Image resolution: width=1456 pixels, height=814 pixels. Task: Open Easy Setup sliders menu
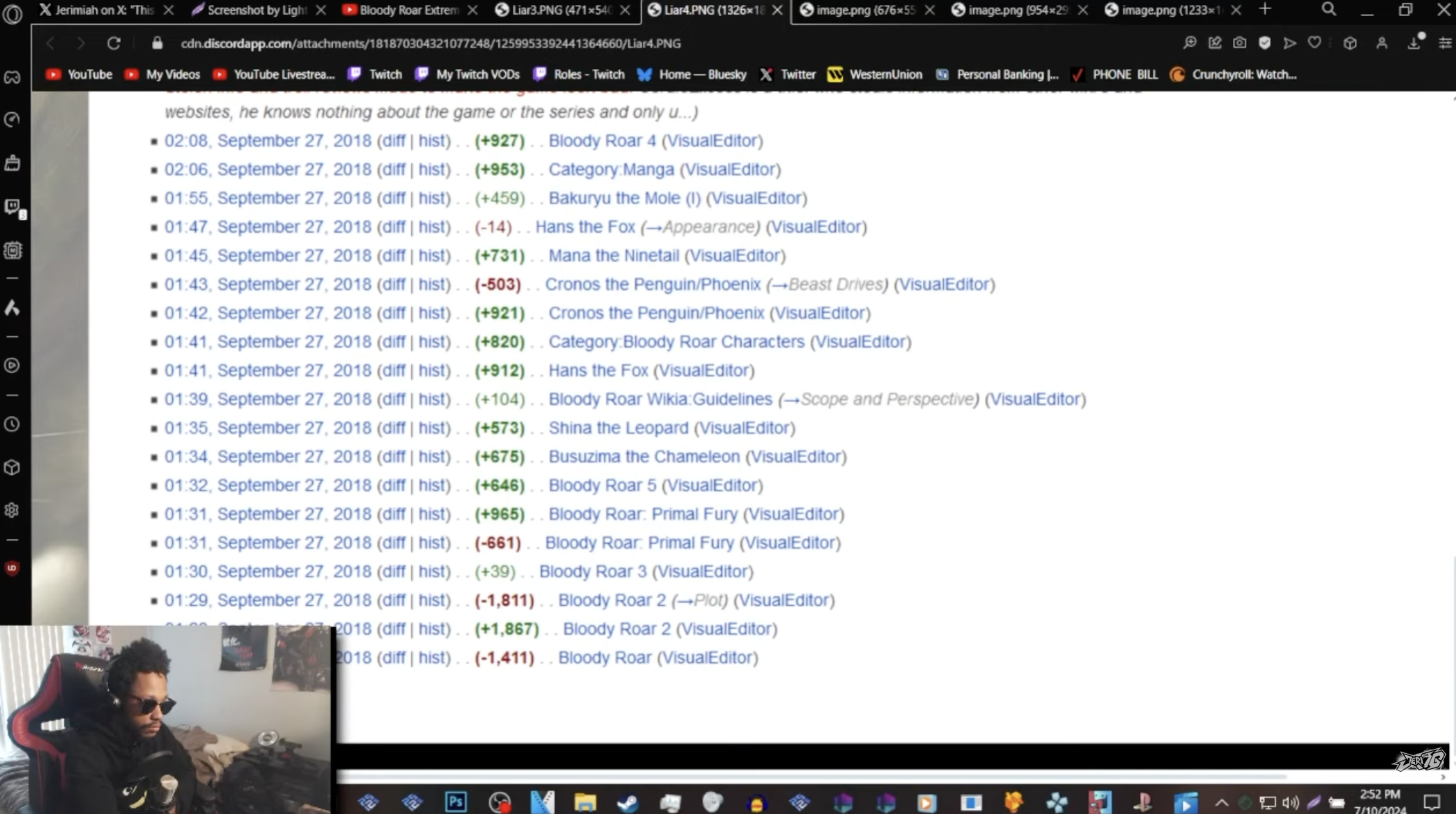1445,43
